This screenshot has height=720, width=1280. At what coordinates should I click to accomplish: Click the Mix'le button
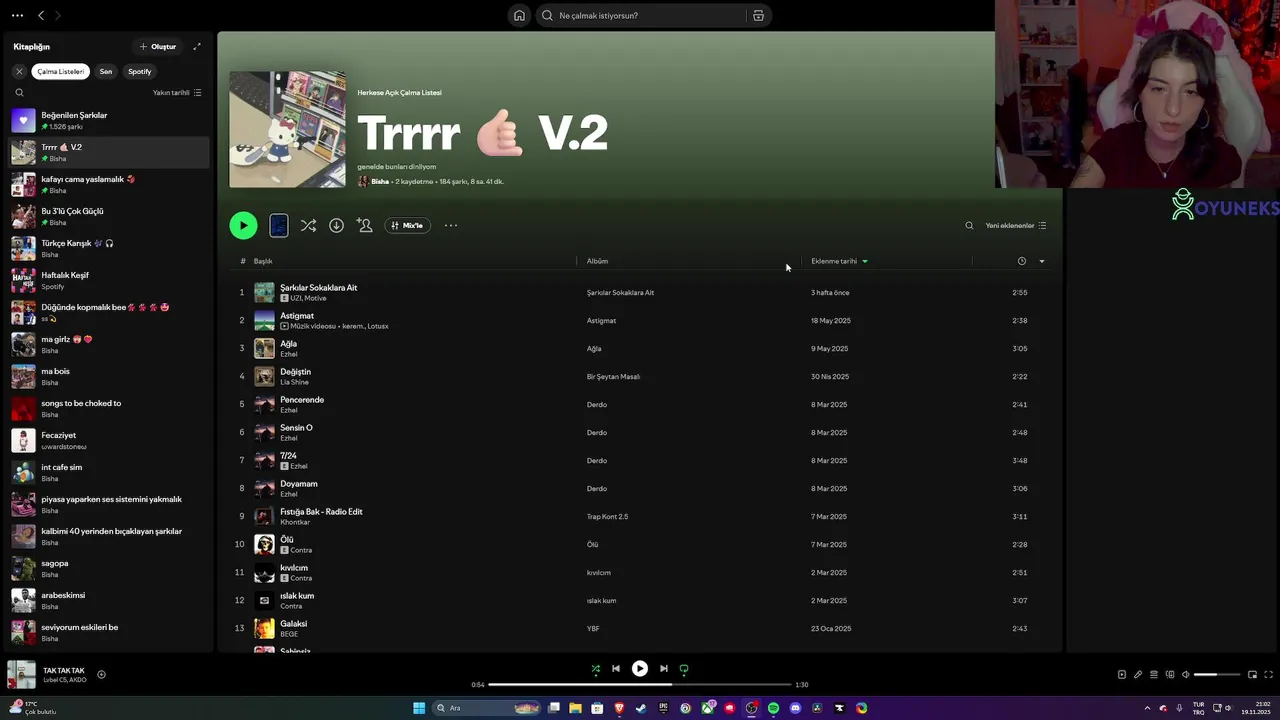pos(408,225)
